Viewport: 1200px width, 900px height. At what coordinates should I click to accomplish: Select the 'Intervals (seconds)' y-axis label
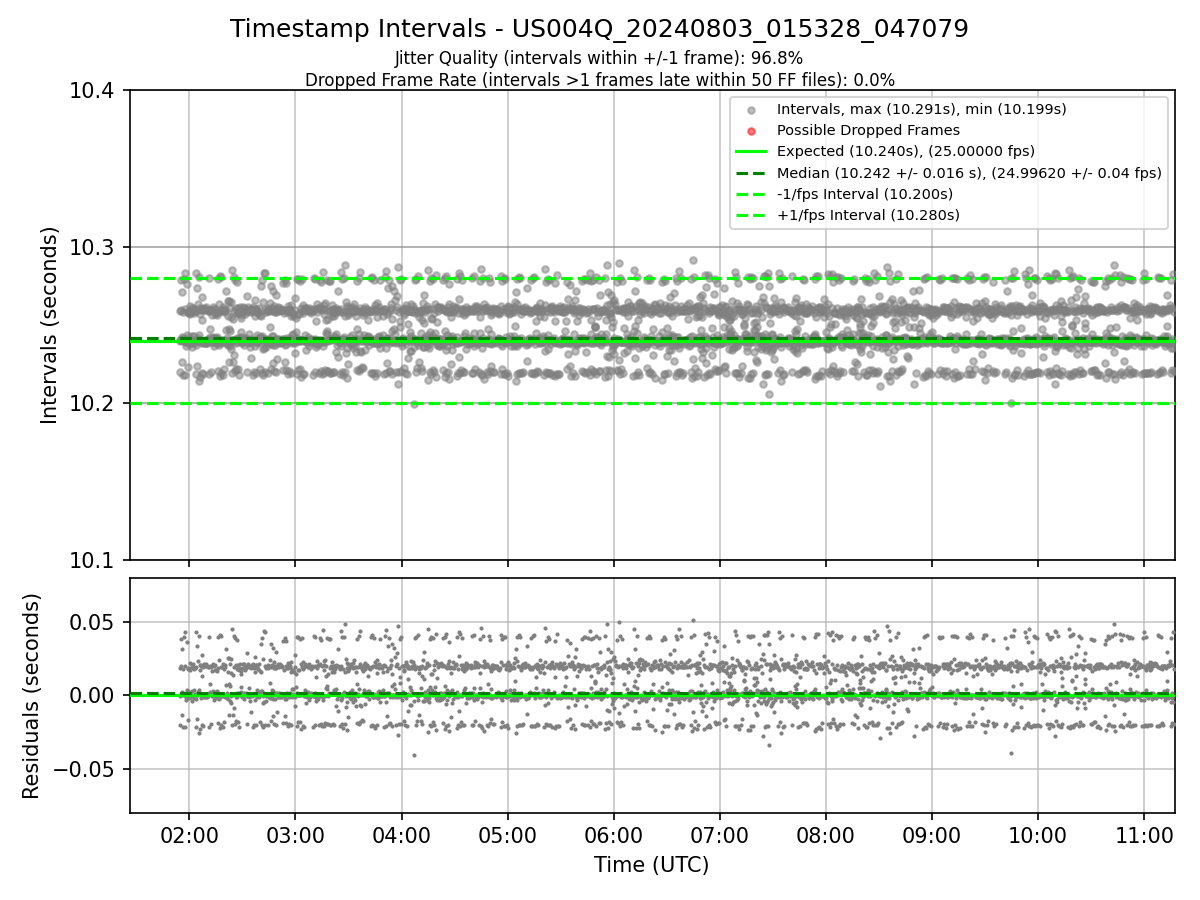pyautogui.click(x=49, y=325)
